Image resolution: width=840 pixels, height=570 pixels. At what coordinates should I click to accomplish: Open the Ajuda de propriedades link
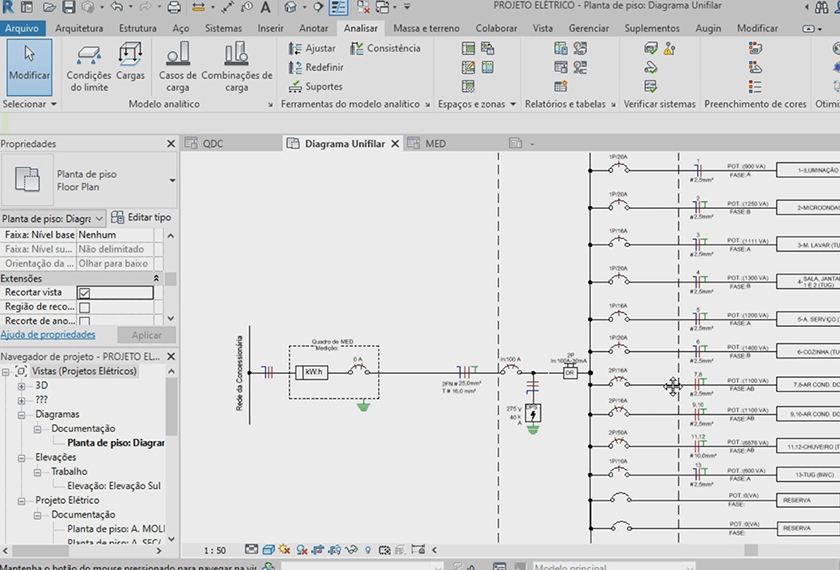pos(48,335)
